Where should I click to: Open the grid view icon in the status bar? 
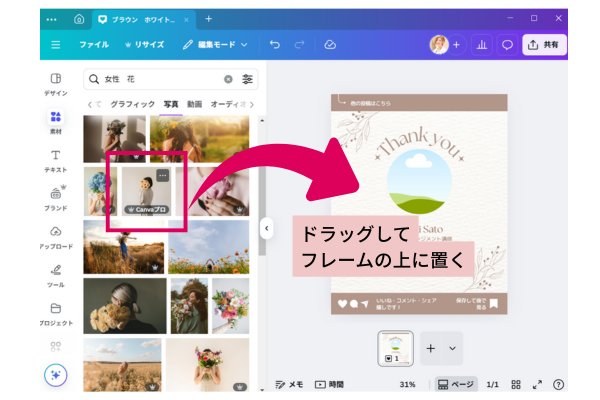[516, 384]
